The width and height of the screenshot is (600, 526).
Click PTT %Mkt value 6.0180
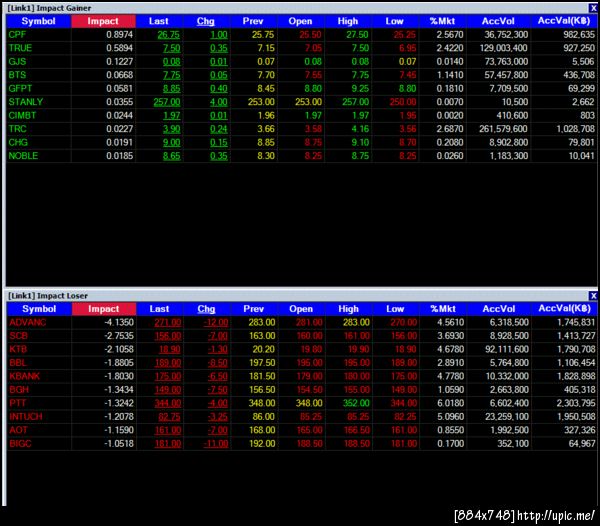(x=450, y=403)
